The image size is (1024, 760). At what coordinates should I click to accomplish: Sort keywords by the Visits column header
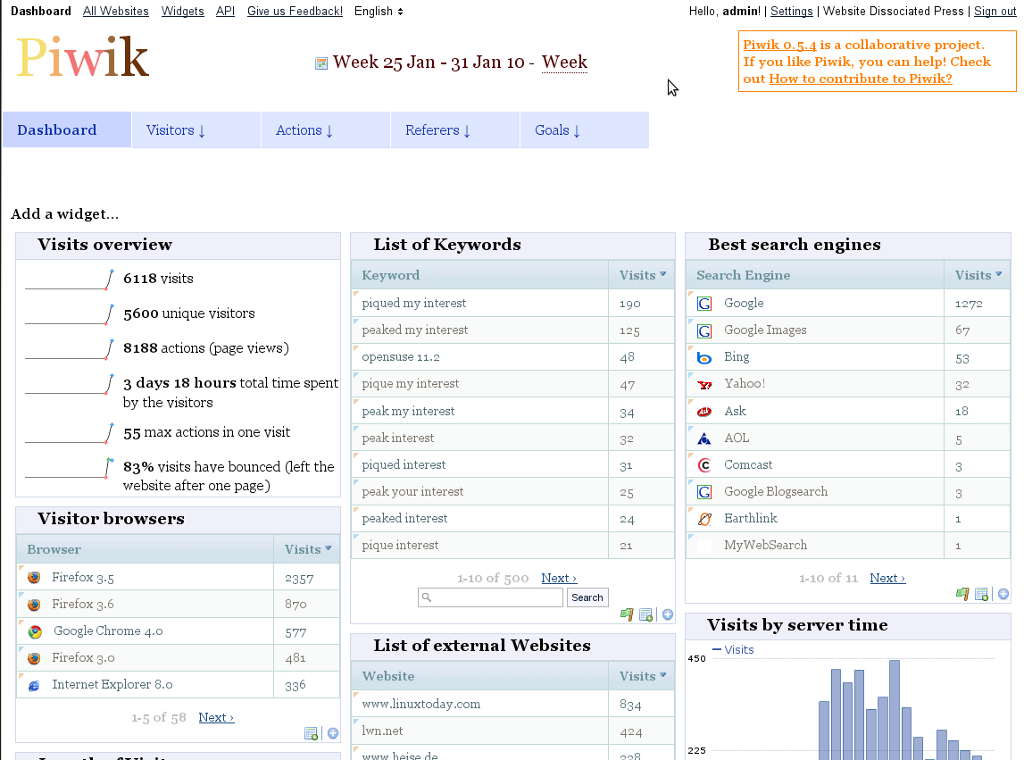[642, 275]
